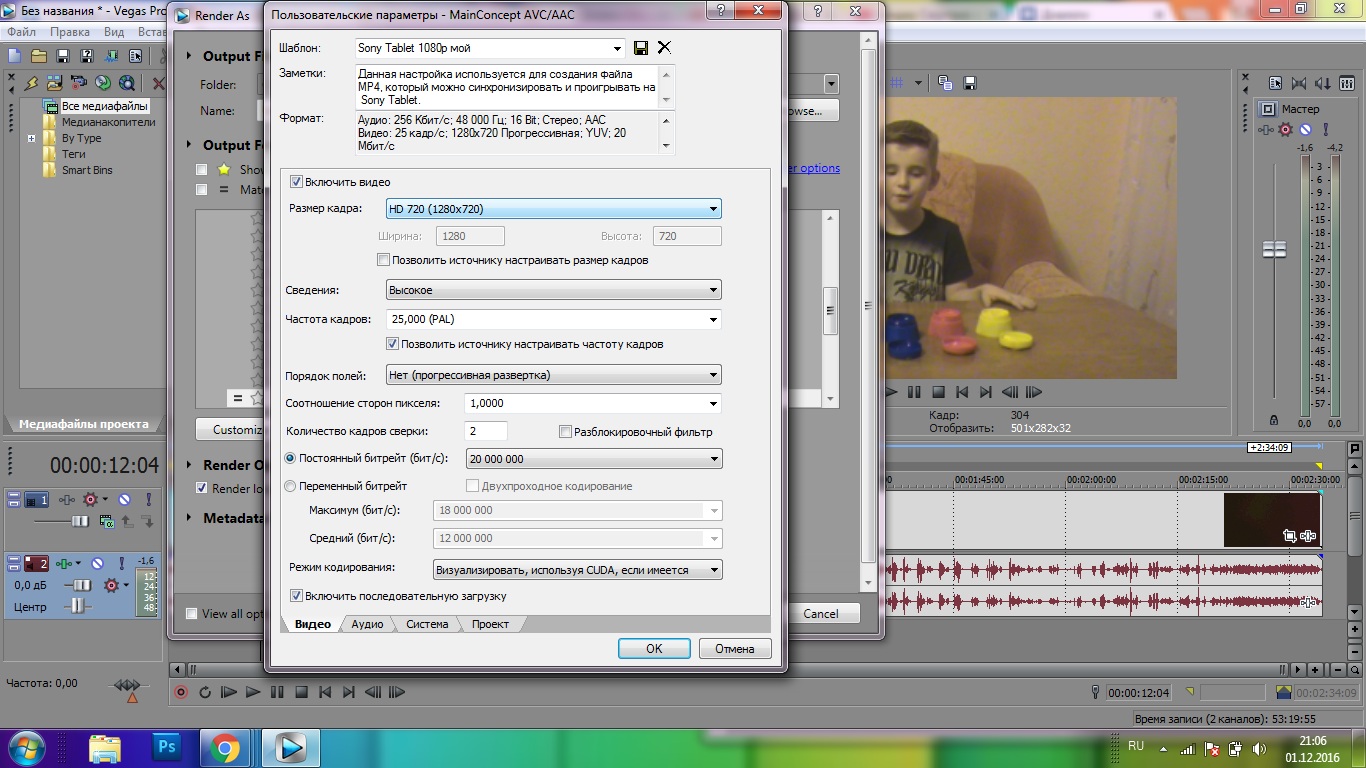Open the constant bitrate value dropdown
Screen dimensions: 1366x768
pyautogui.click(x=594, y=459)
